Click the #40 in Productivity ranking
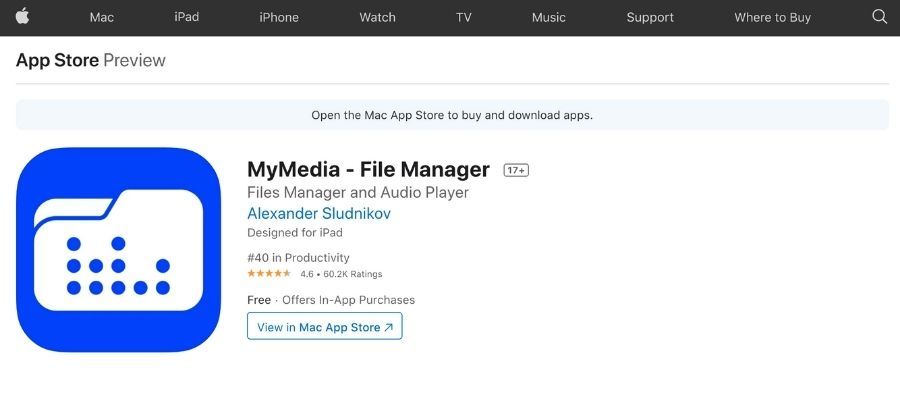The image size is (900, 400). [298, 258]
